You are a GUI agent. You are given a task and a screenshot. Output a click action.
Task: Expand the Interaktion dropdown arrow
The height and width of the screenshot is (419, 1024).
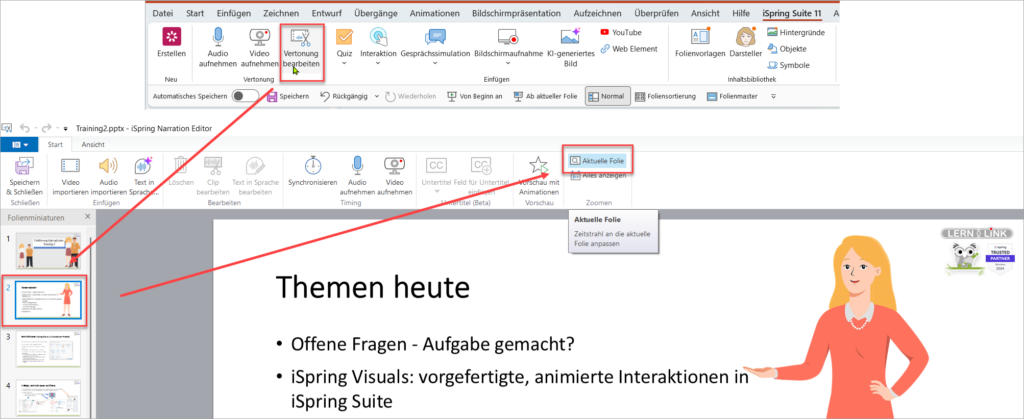click(x=378, y=63)
